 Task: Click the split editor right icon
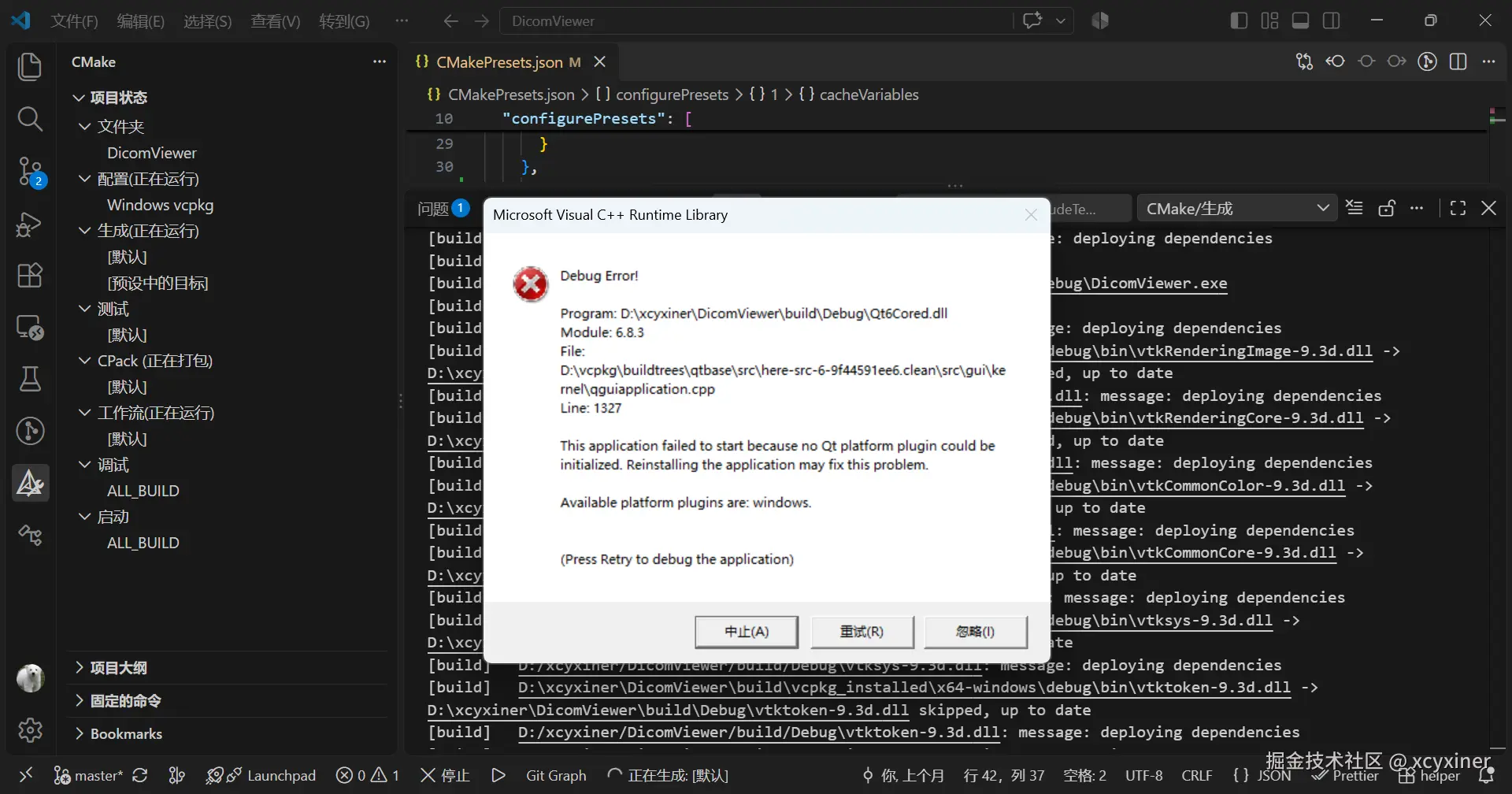(x=1458, y=61)
